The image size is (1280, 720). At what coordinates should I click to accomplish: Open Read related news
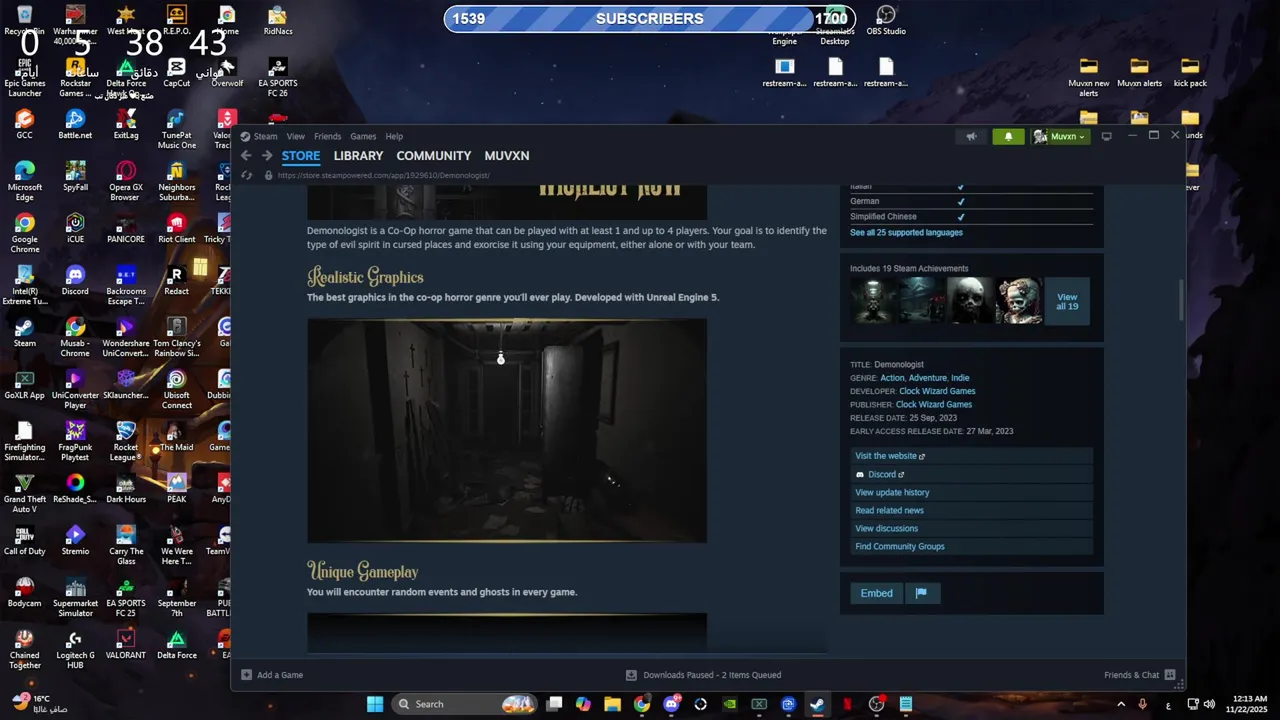click(x=889, y=510)
